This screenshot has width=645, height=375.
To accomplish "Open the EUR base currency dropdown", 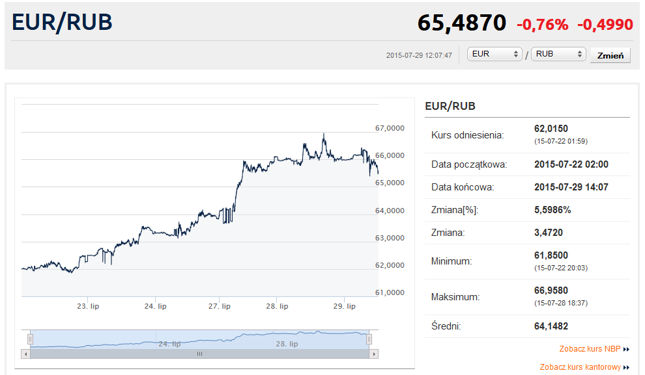I will (494, 54).
